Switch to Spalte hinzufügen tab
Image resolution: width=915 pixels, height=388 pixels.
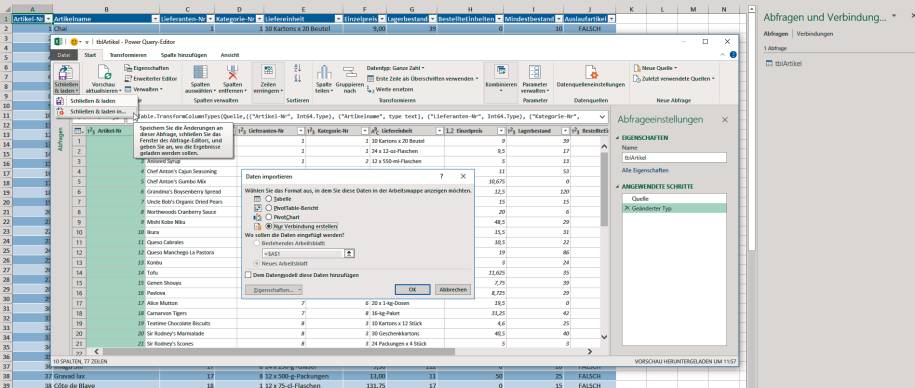click(184, 55)
